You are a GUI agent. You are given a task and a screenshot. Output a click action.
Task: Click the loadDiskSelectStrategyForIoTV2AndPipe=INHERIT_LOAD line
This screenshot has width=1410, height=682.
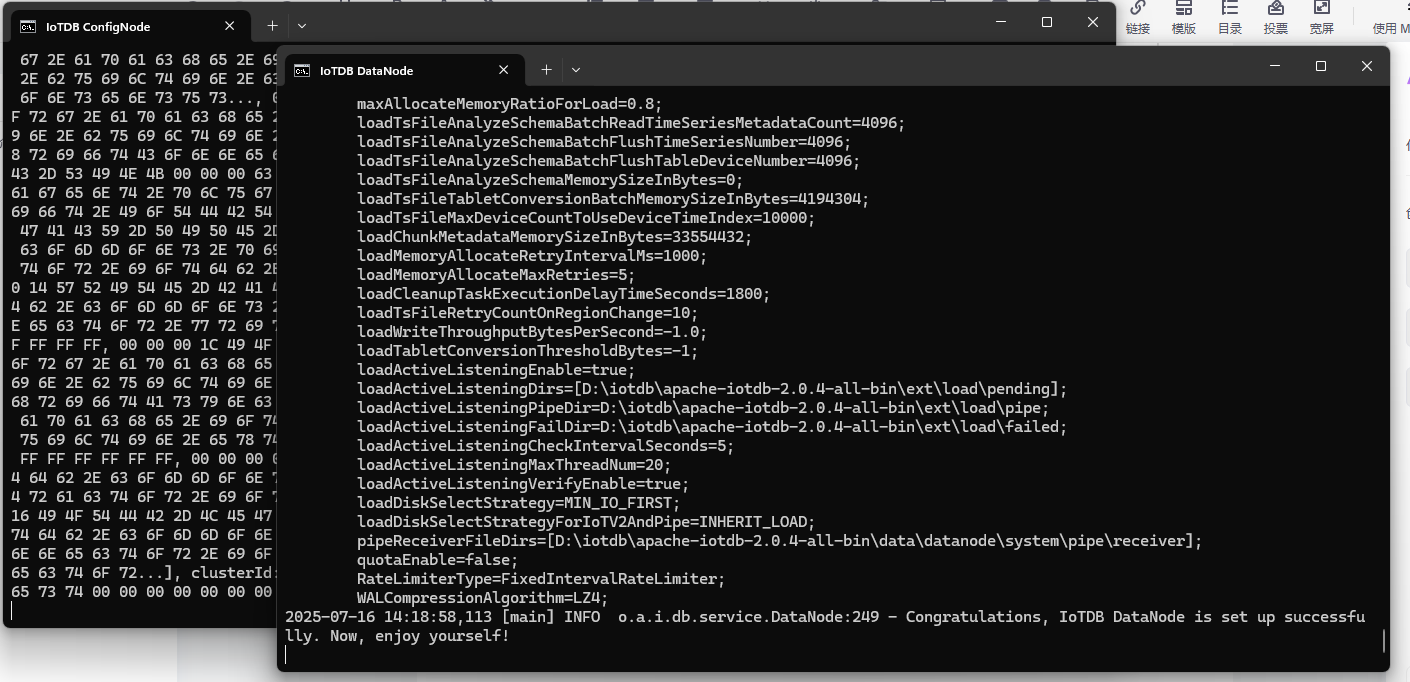pos(586,522)
